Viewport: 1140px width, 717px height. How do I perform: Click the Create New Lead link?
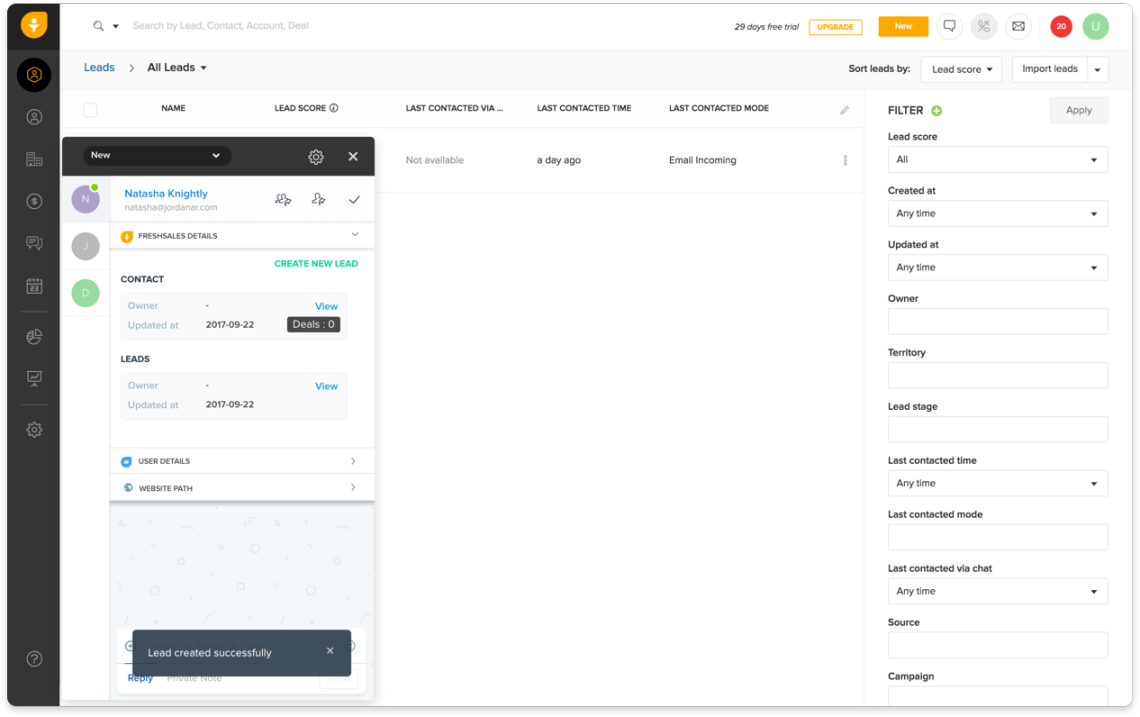[316, 264]
